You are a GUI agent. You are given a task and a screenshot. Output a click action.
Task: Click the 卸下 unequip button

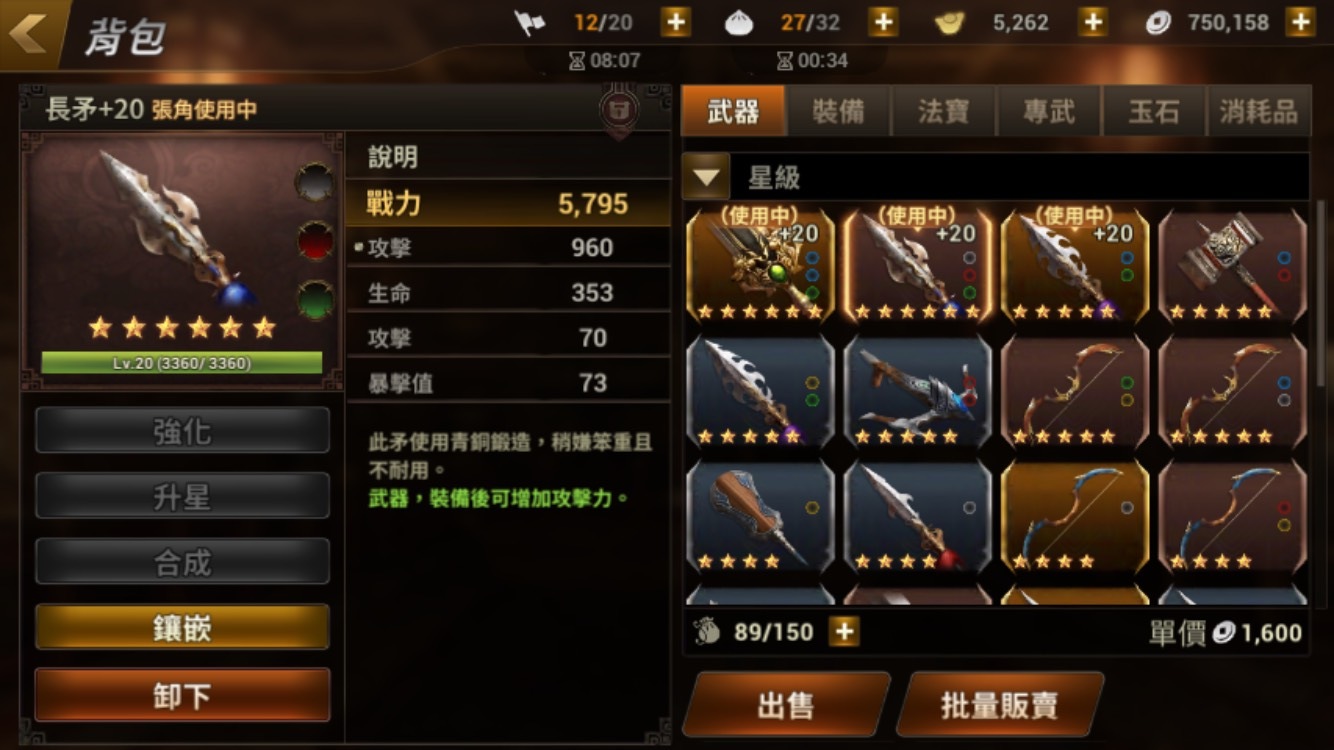(183, 696)
